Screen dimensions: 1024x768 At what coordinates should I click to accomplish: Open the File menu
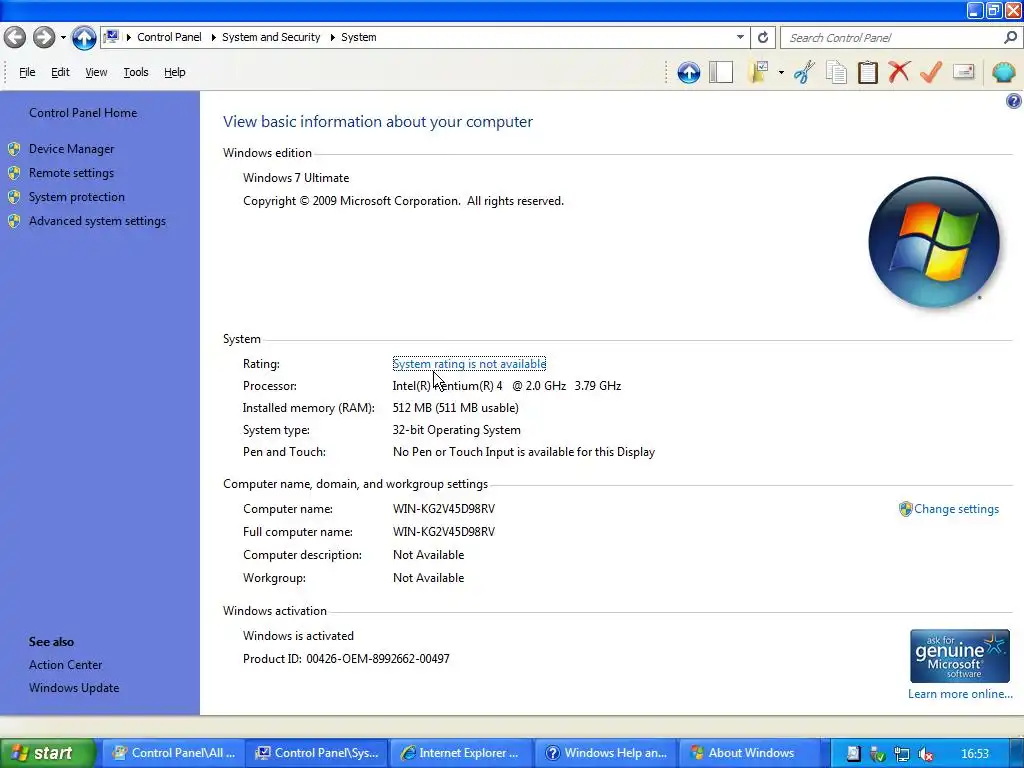click(x=27, y=72)
